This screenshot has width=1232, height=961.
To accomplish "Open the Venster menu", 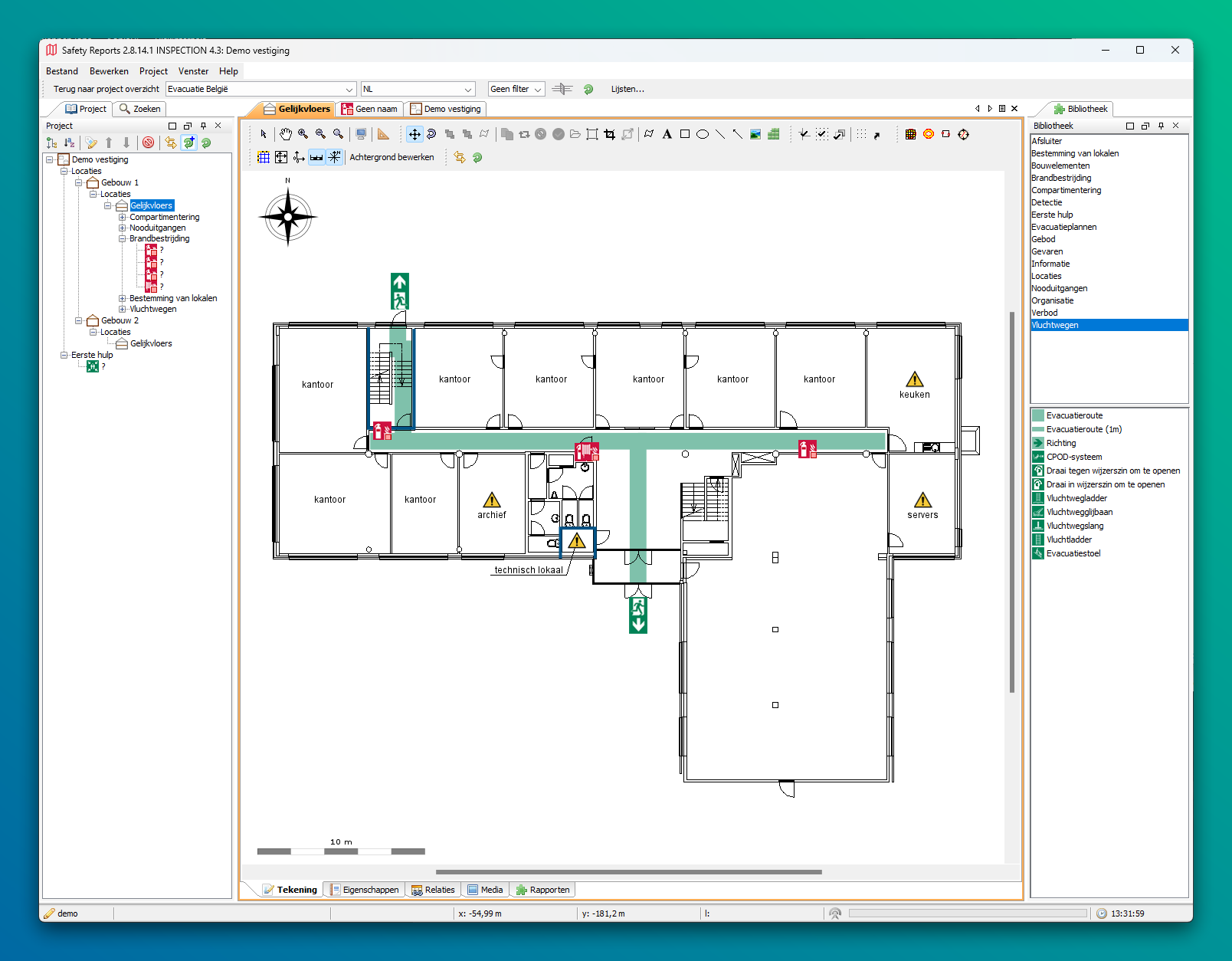I will (x=193, y=71).
